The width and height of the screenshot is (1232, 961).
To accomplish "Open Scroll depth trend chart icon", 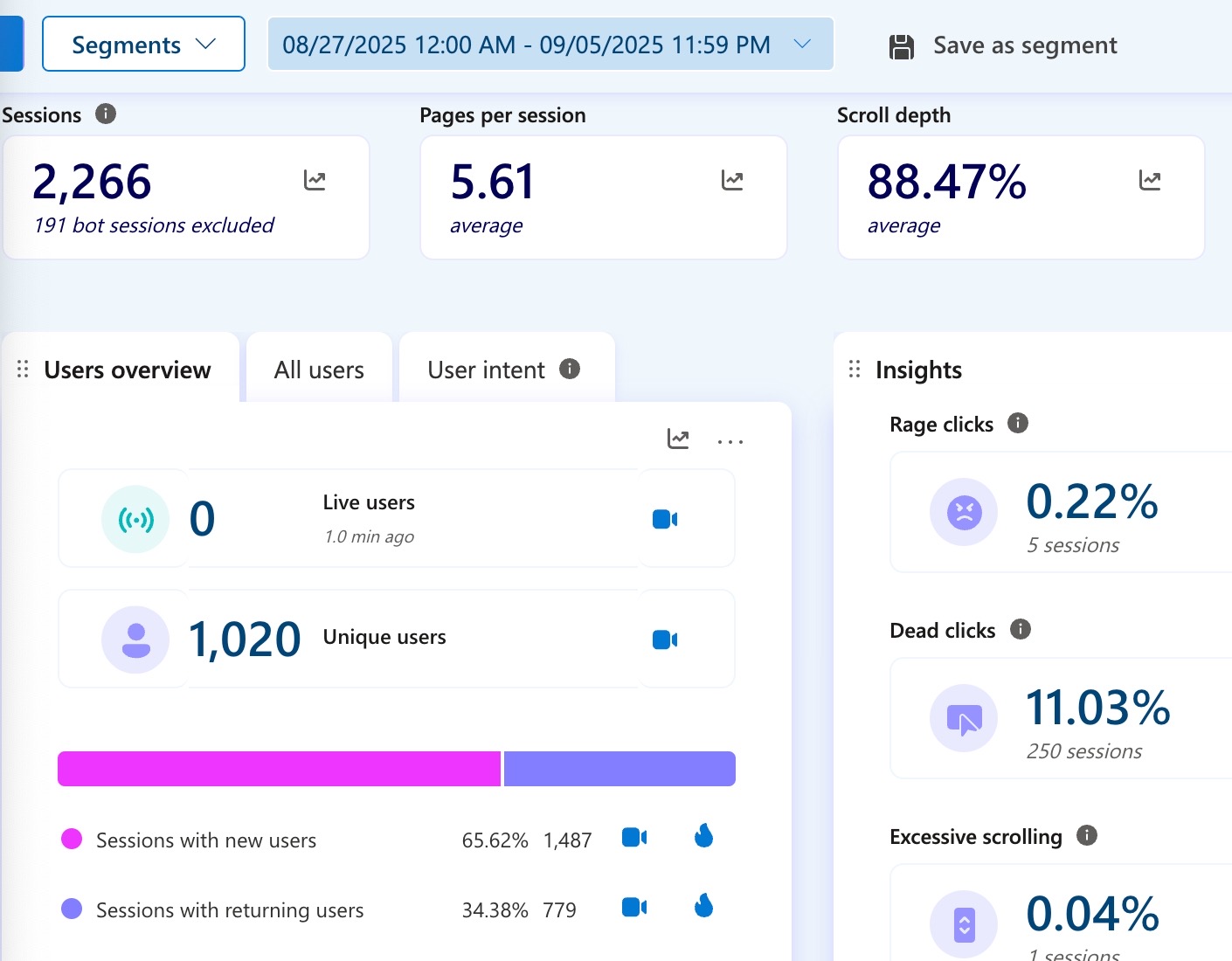I will click(x=1150, y=181).
